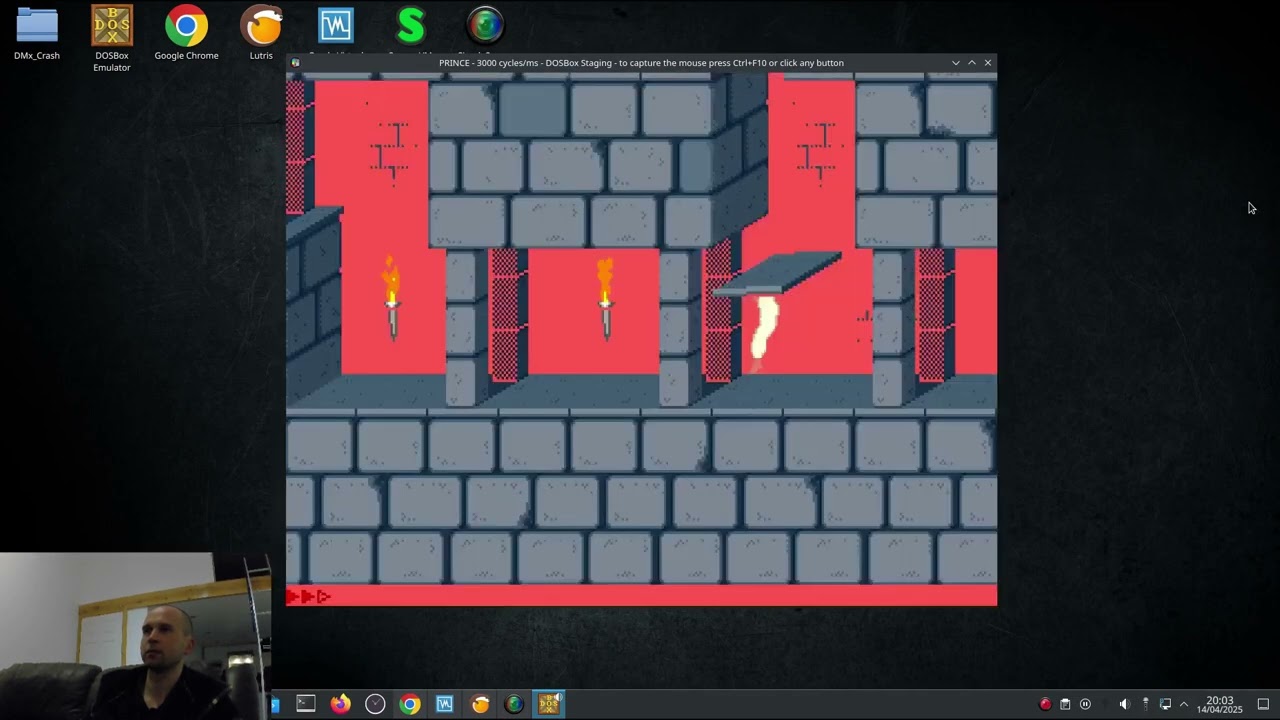
Task: Open the 20:03 clock and calendar
Action: [x=1220, y=705]
